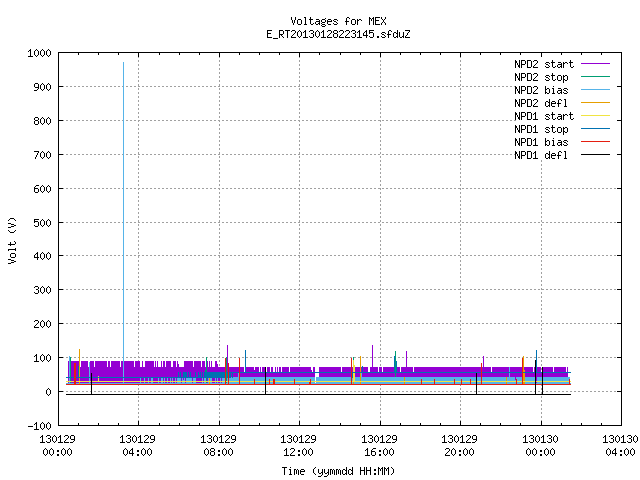The width and height of the screenshot is (640, 480).
Task: Click the 'Volt (V)' y-axis label
Action: point(12,240)
